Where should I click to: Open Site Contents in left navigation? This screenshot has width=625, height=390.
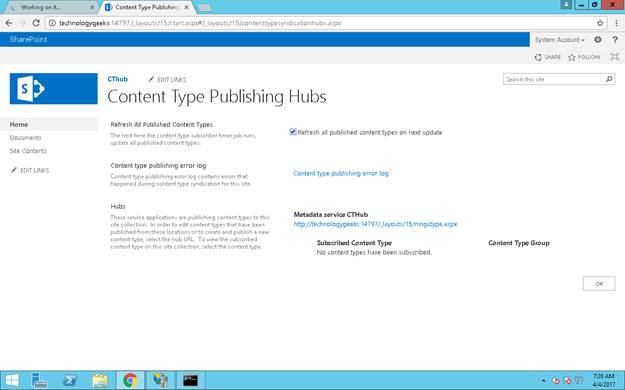[x=28, y=151]
